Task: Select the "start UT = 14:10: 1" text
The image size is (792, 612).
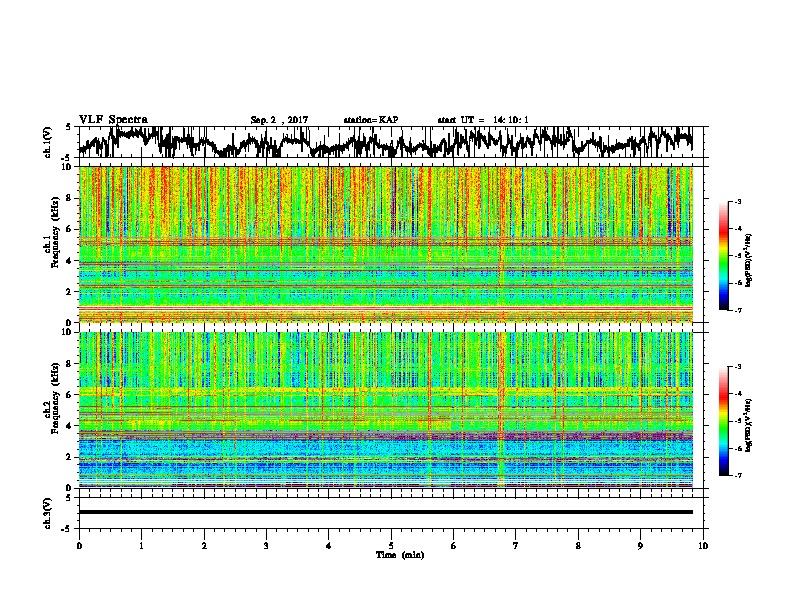Action: point(483,120)
